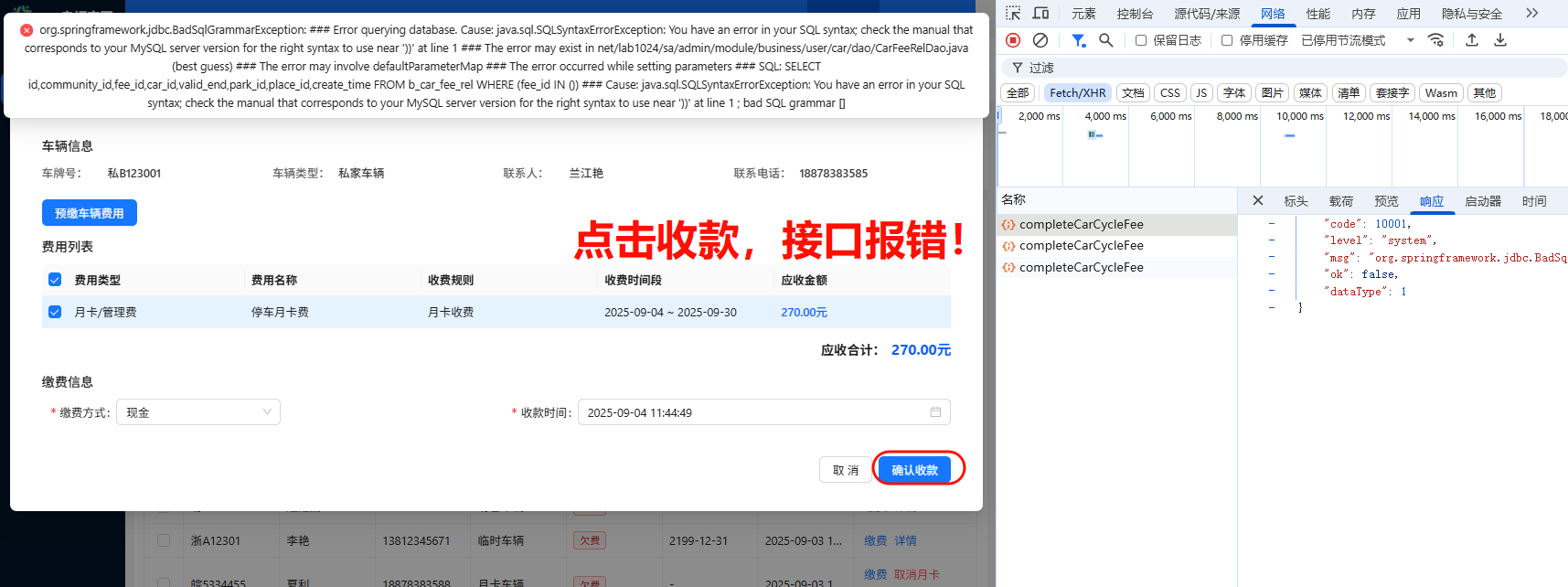
Task: Open the 隐私与安全 tab
Action: [x=1472, y=14]
